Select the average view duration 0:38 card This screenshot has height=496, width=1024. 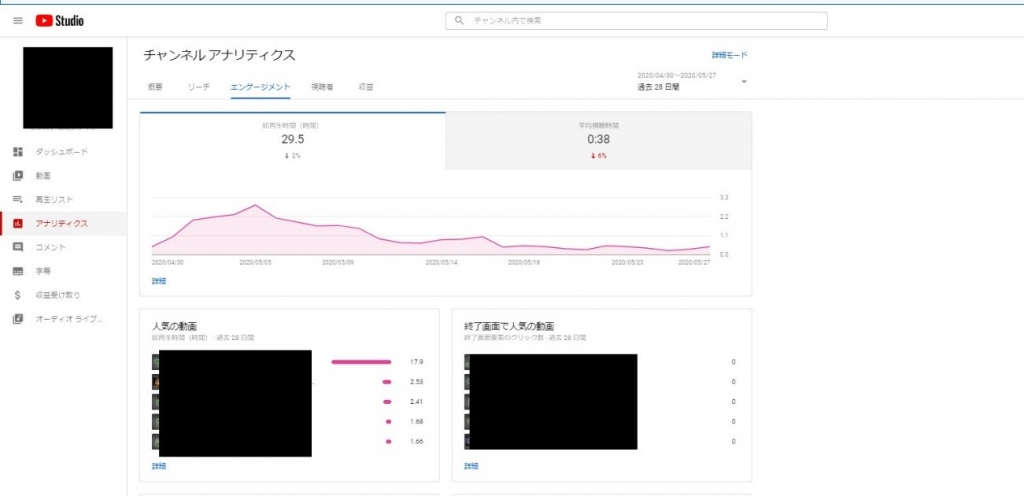598,140
